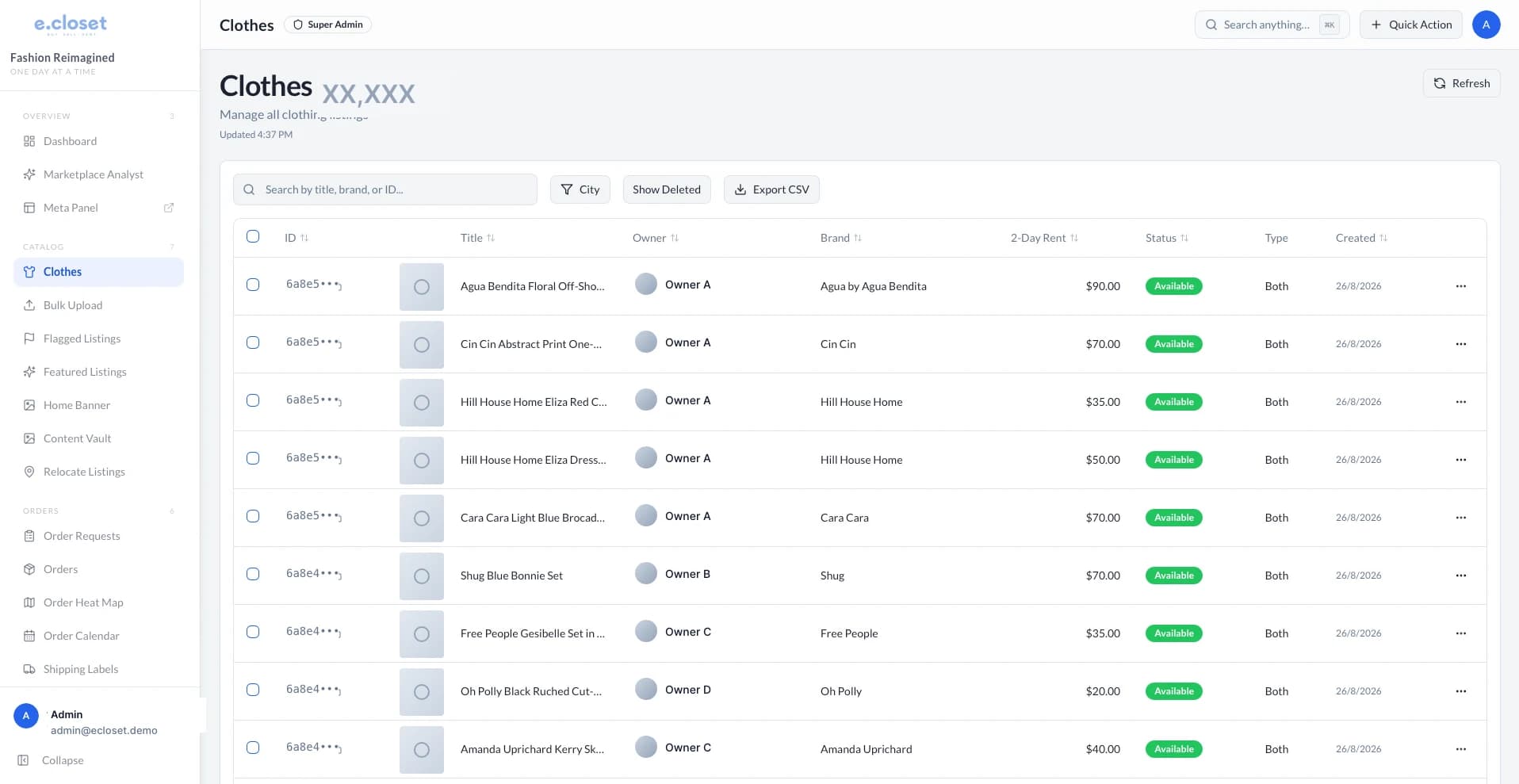The width and height of the screenshot is (1519, 784).
Task: Sort by 2-Day Rent column
Action: pos(1044,238)
